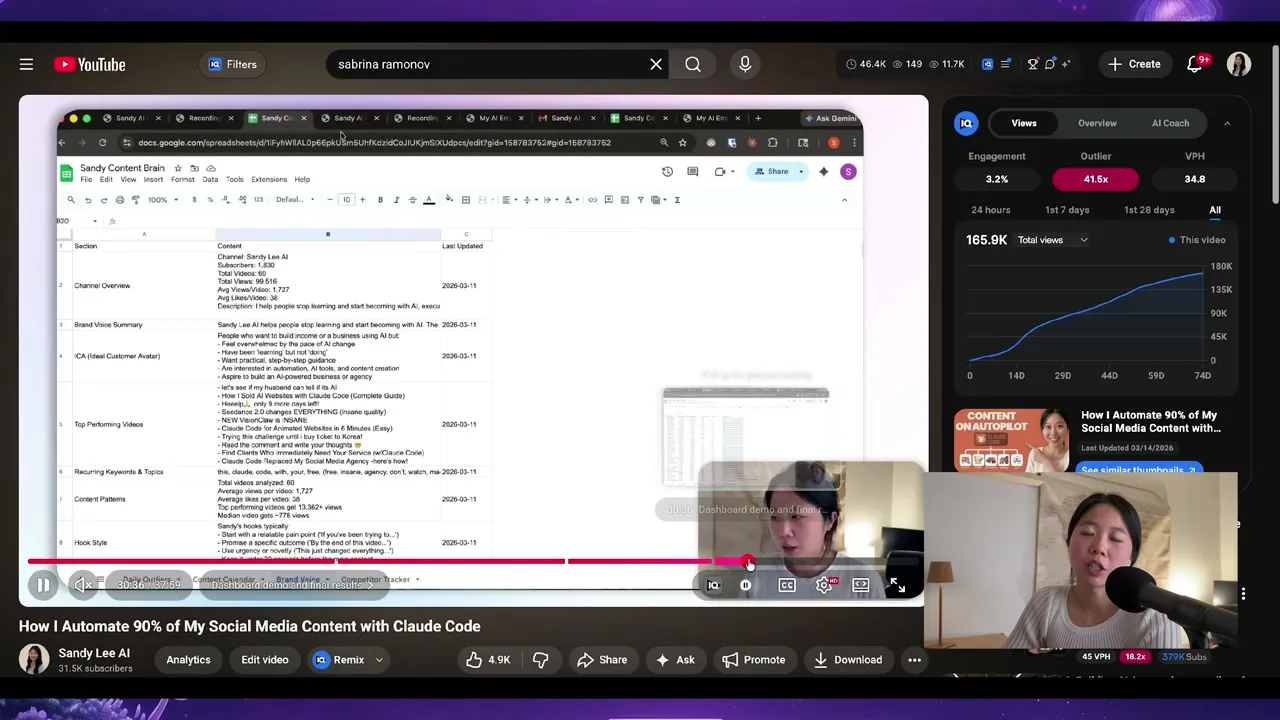
Task: Open the vidIQ logo icon in header toolbar
Action: pos(987,64)
